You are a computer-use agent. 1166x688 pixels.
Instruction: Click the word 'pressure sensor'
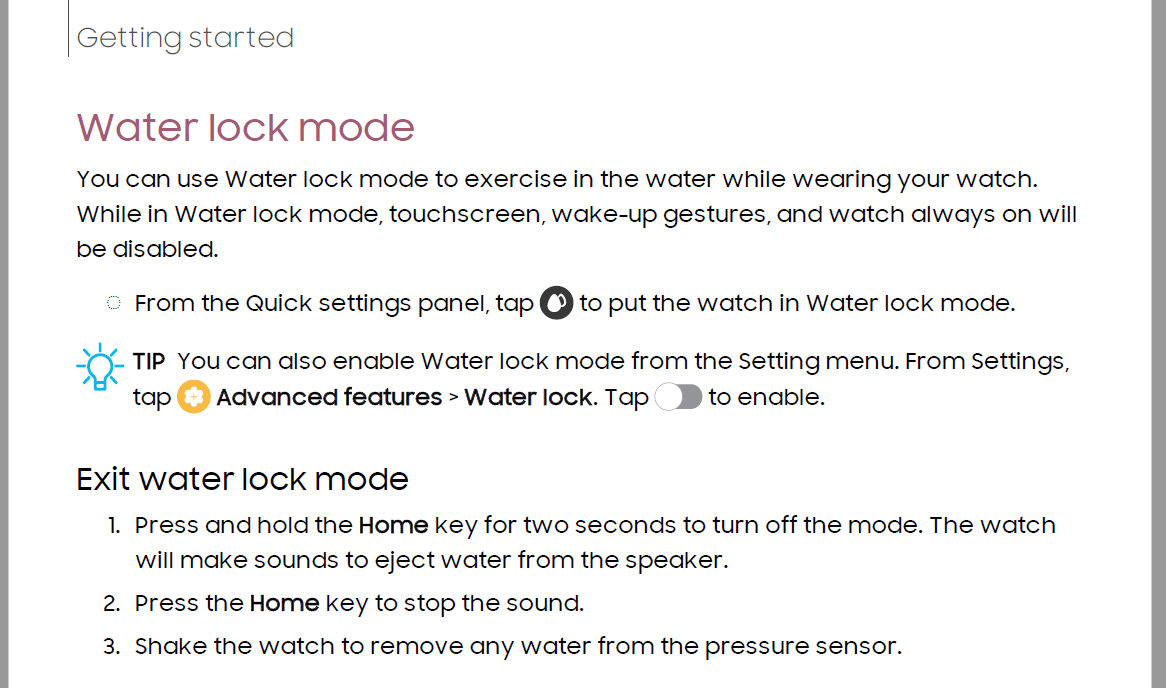pos(801,646)
